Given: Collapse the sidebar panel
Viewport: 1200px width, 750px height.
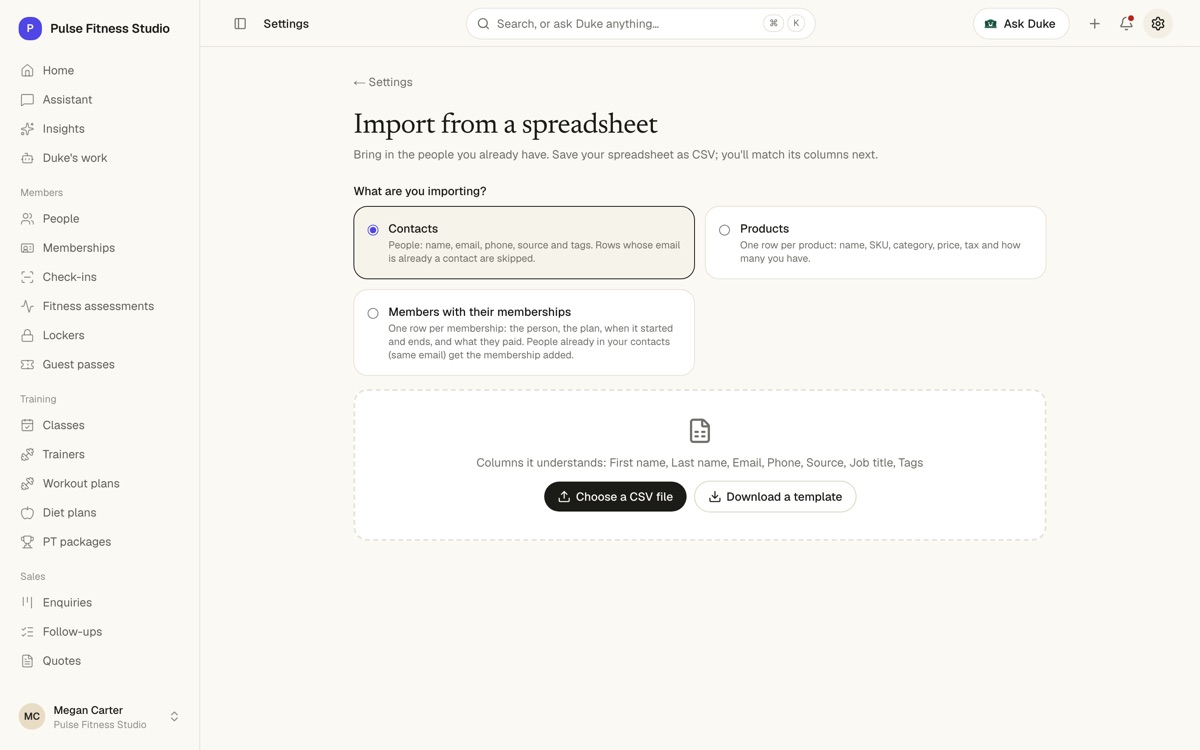Looking at the screenshot, I should (240, 24).
